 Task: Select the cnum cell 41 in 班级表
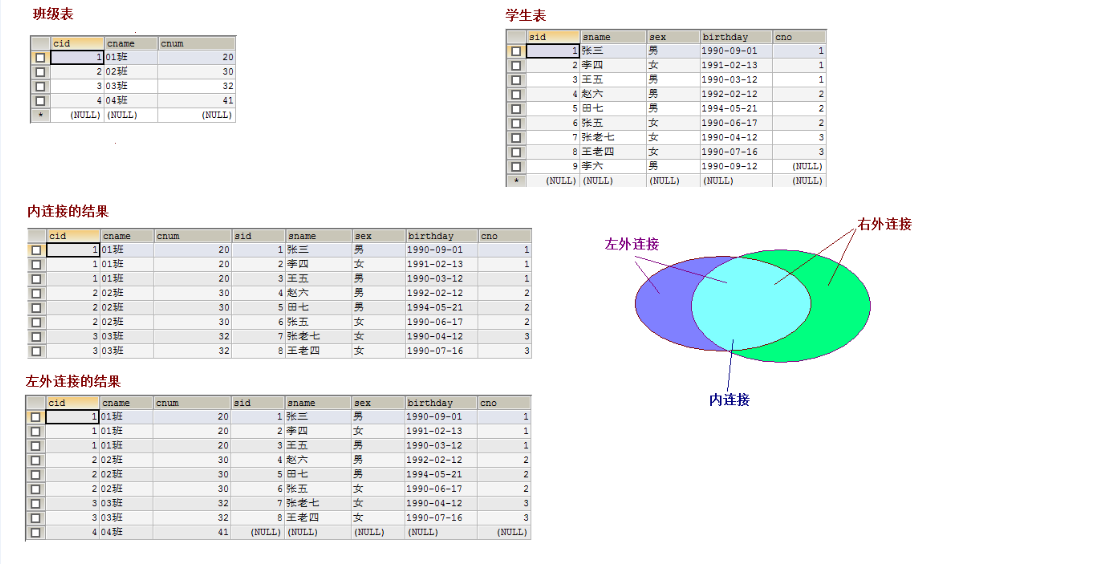(197, 101)
